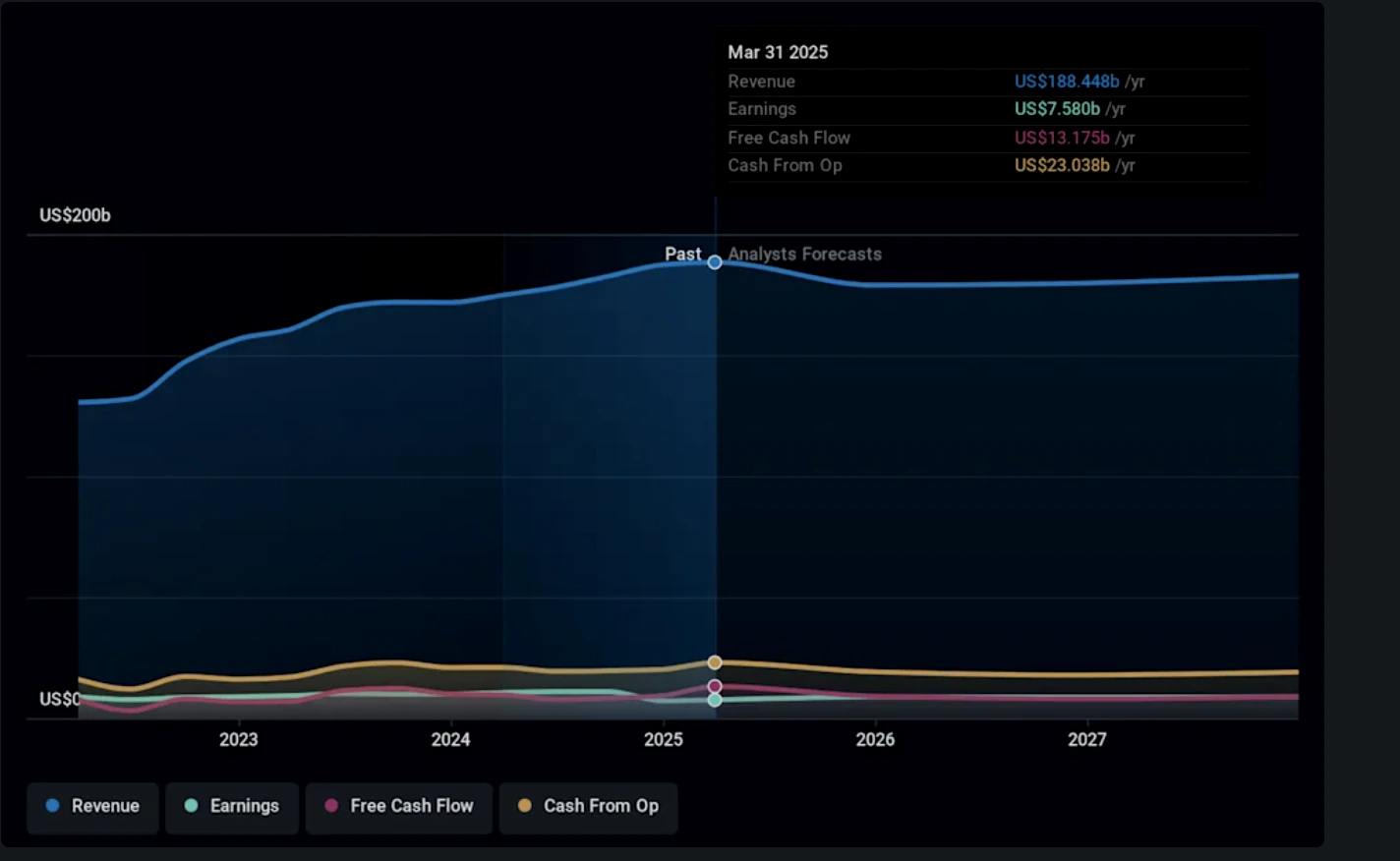Click the teal Earnings data point marker

715,700
